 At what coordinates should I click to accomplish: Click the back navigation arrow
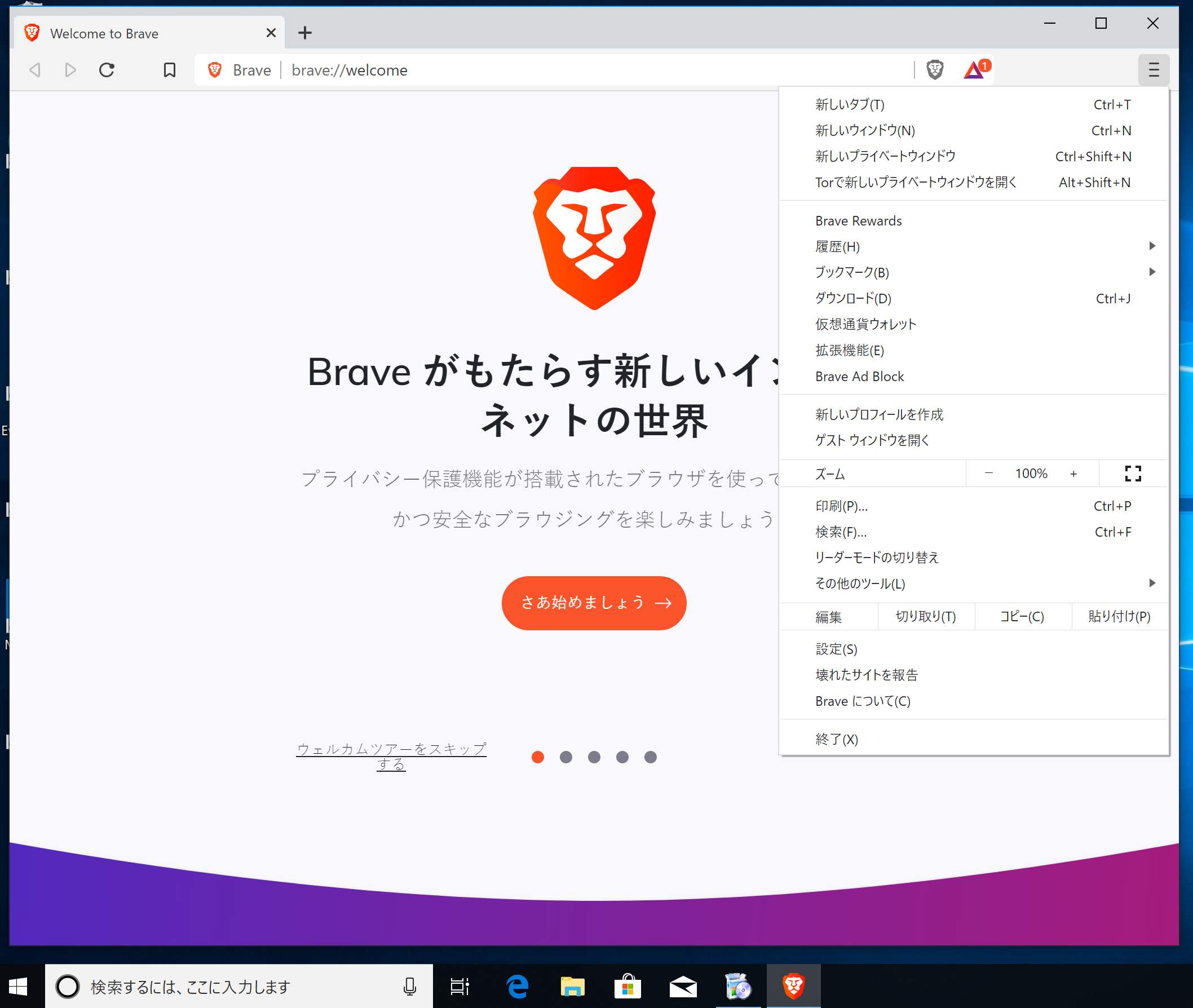34,70
